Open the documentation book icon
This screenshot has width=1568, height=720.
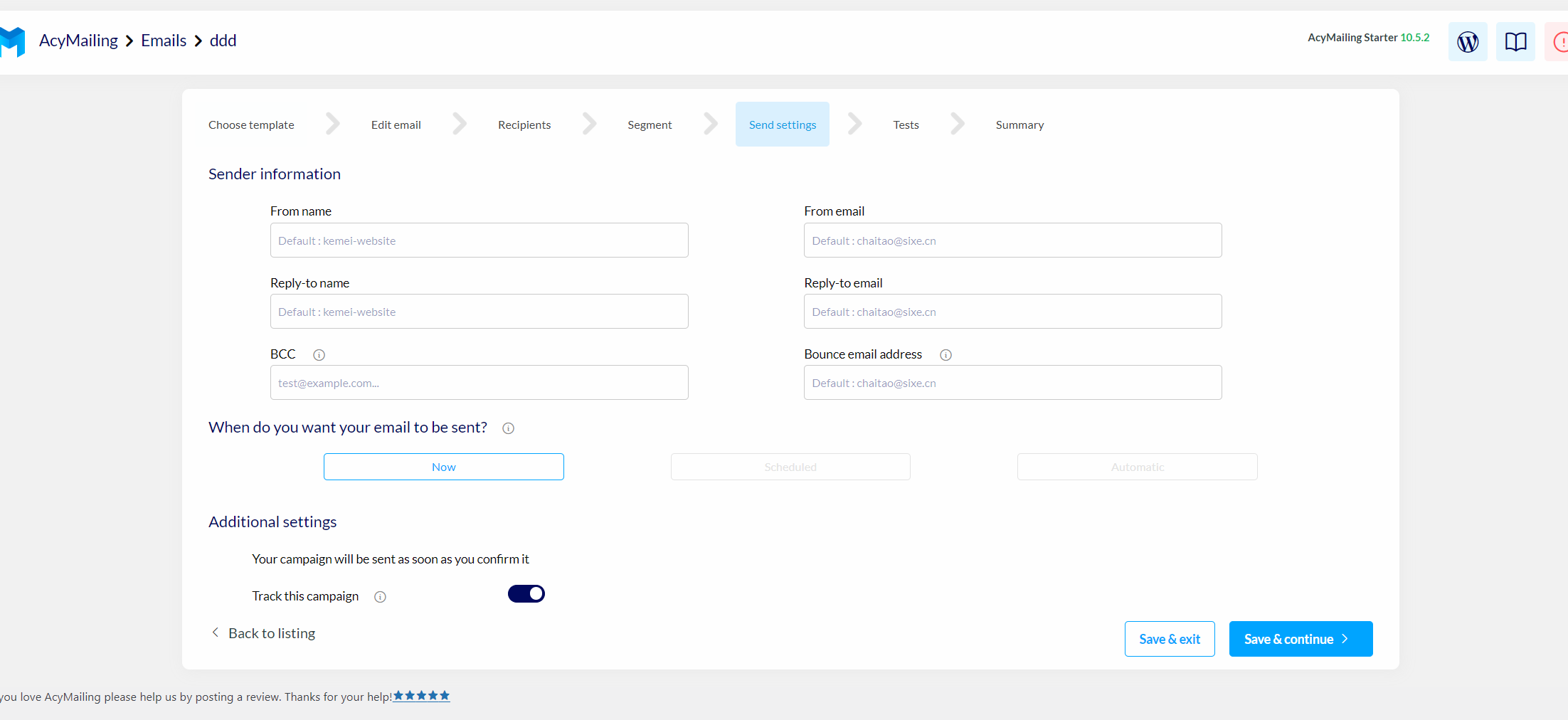pos(1515,42)
